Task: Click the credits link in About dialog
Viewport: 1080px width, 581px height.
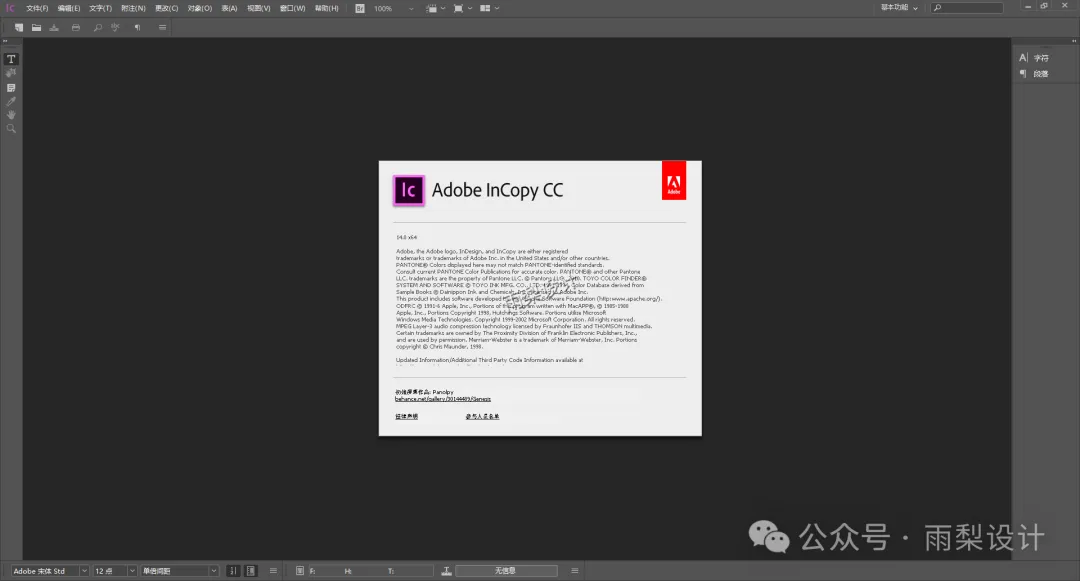Action: click(482, 416)
